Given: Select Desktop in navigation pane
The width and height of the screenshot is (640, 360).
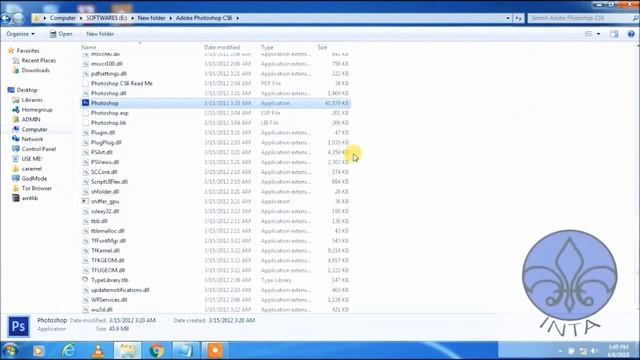Looking at the screenshot, I should [27, 90].
